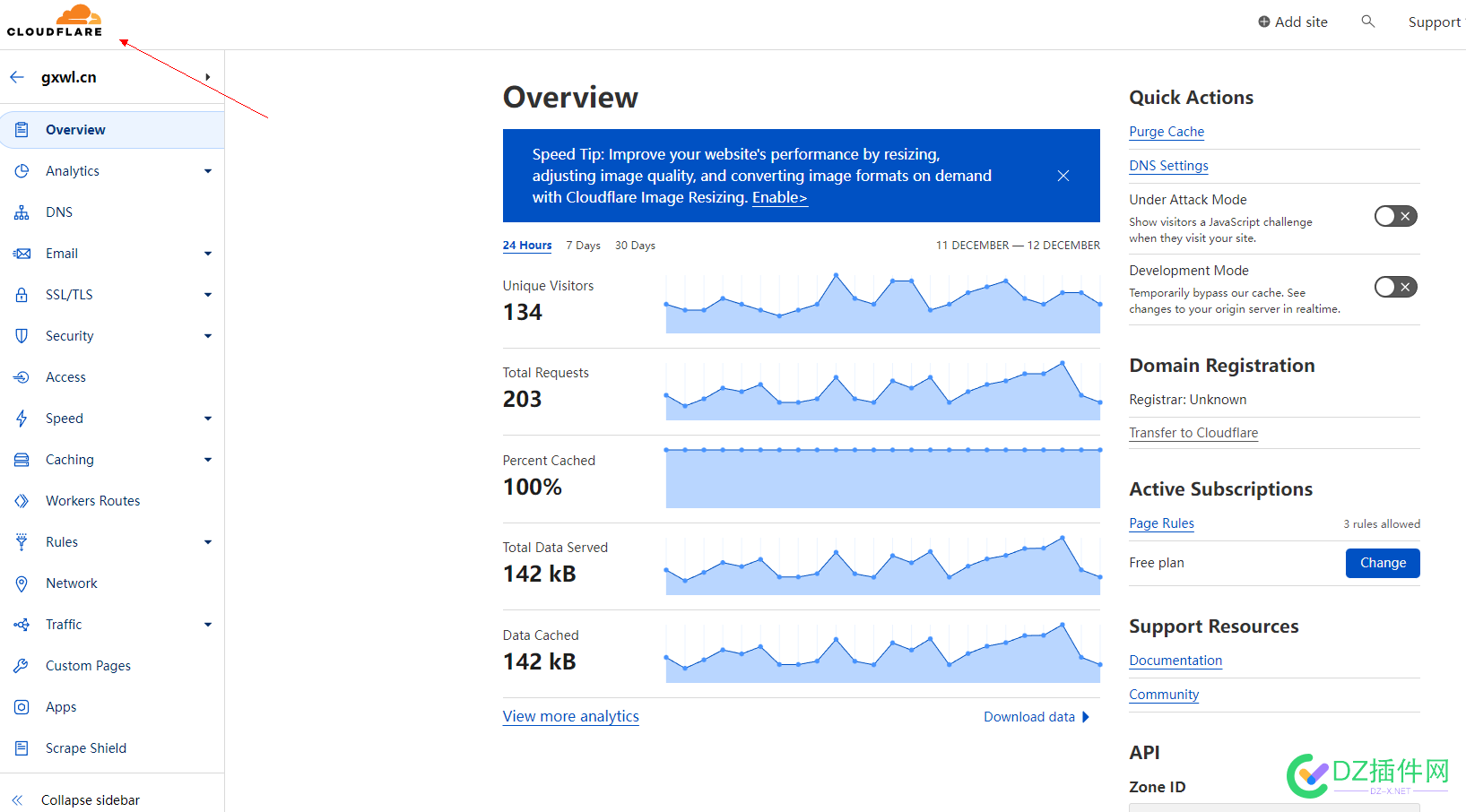The width and height of the screenshot is (1466, 812).
Task: Click the Support menu in header
Action: pyautogui.click(x=1434, y=22)
